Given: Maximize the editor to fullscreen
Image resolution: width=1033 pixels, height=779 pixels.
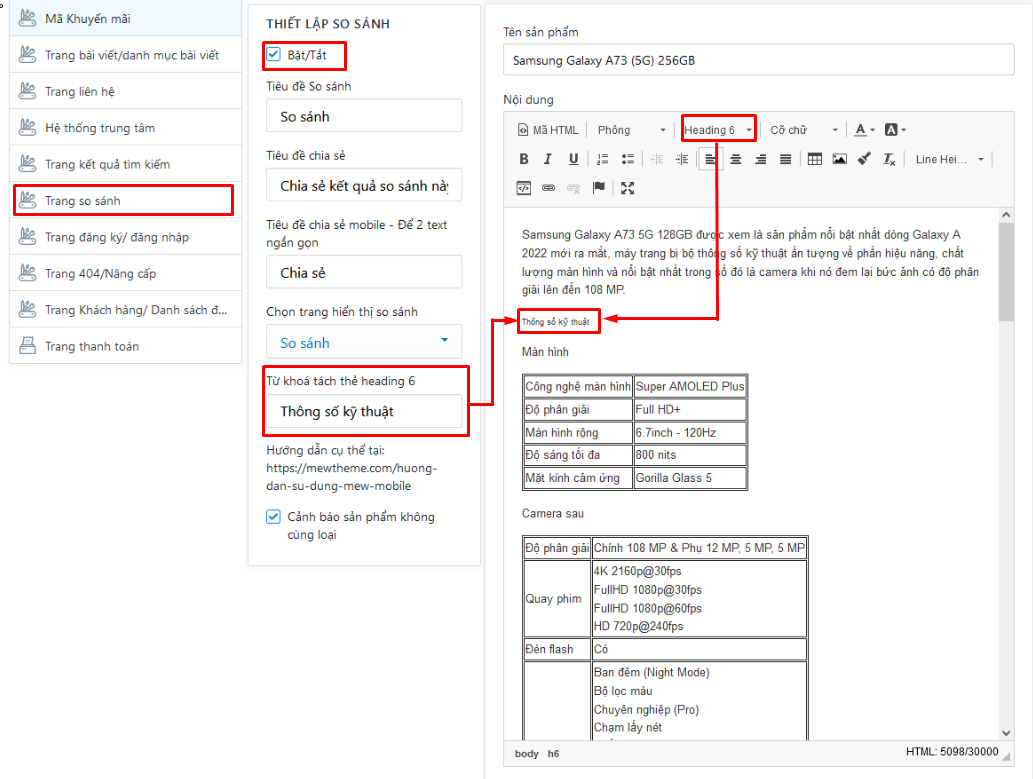Looking at the screenshot, I should click(627, 188).
